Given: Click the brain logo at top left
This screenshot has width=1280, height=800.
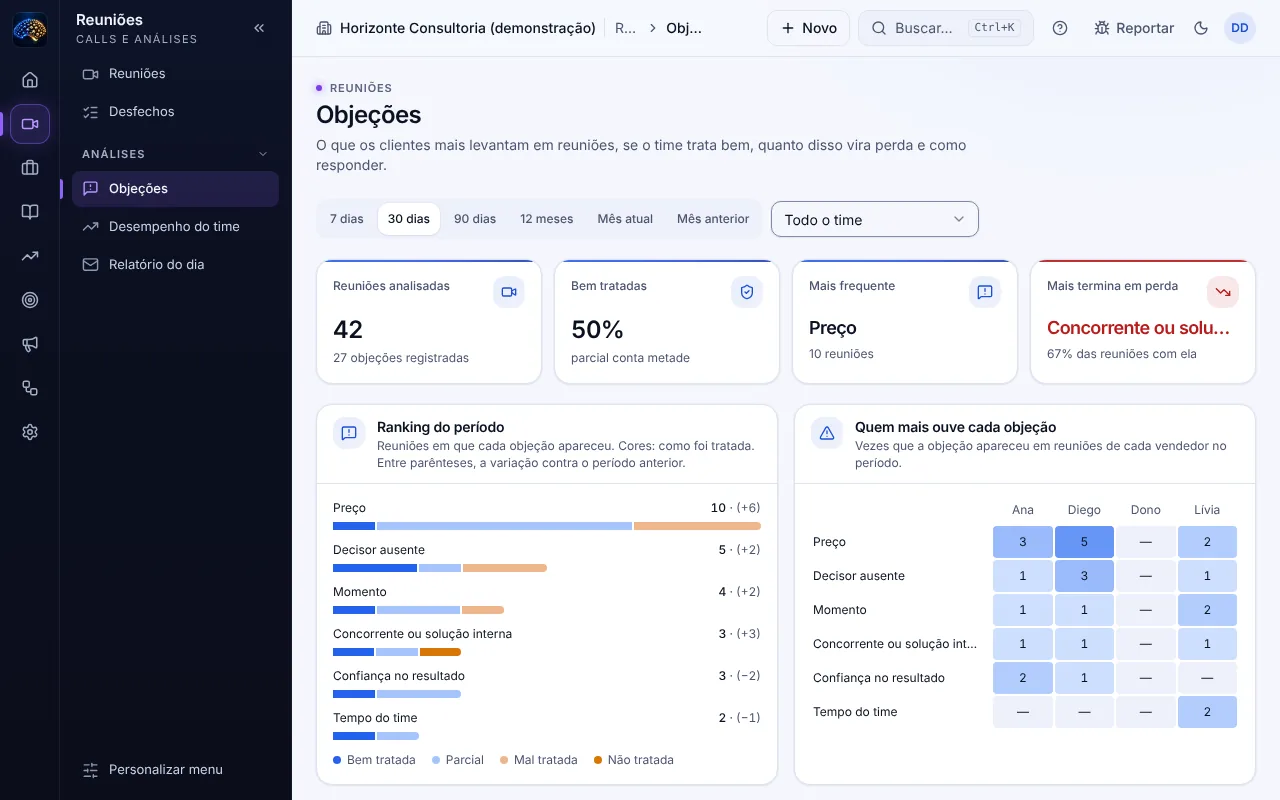Looking at the screenshot, I should [x=30, y=29].
